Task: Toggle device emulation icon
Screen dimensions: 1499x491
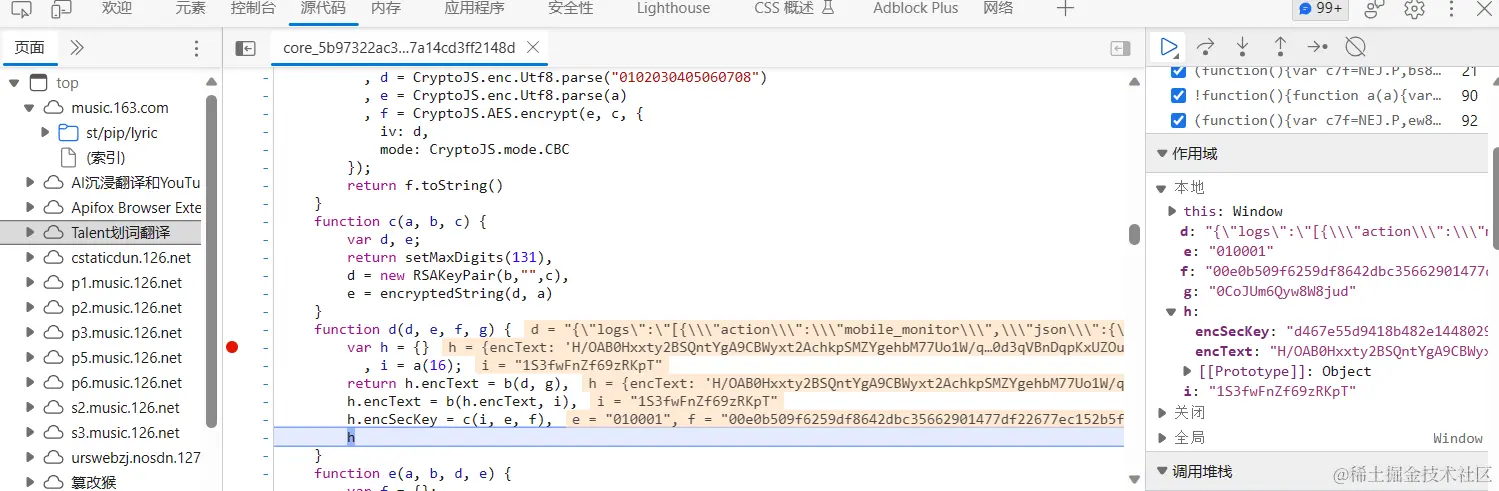Action: tap(61, 9)
